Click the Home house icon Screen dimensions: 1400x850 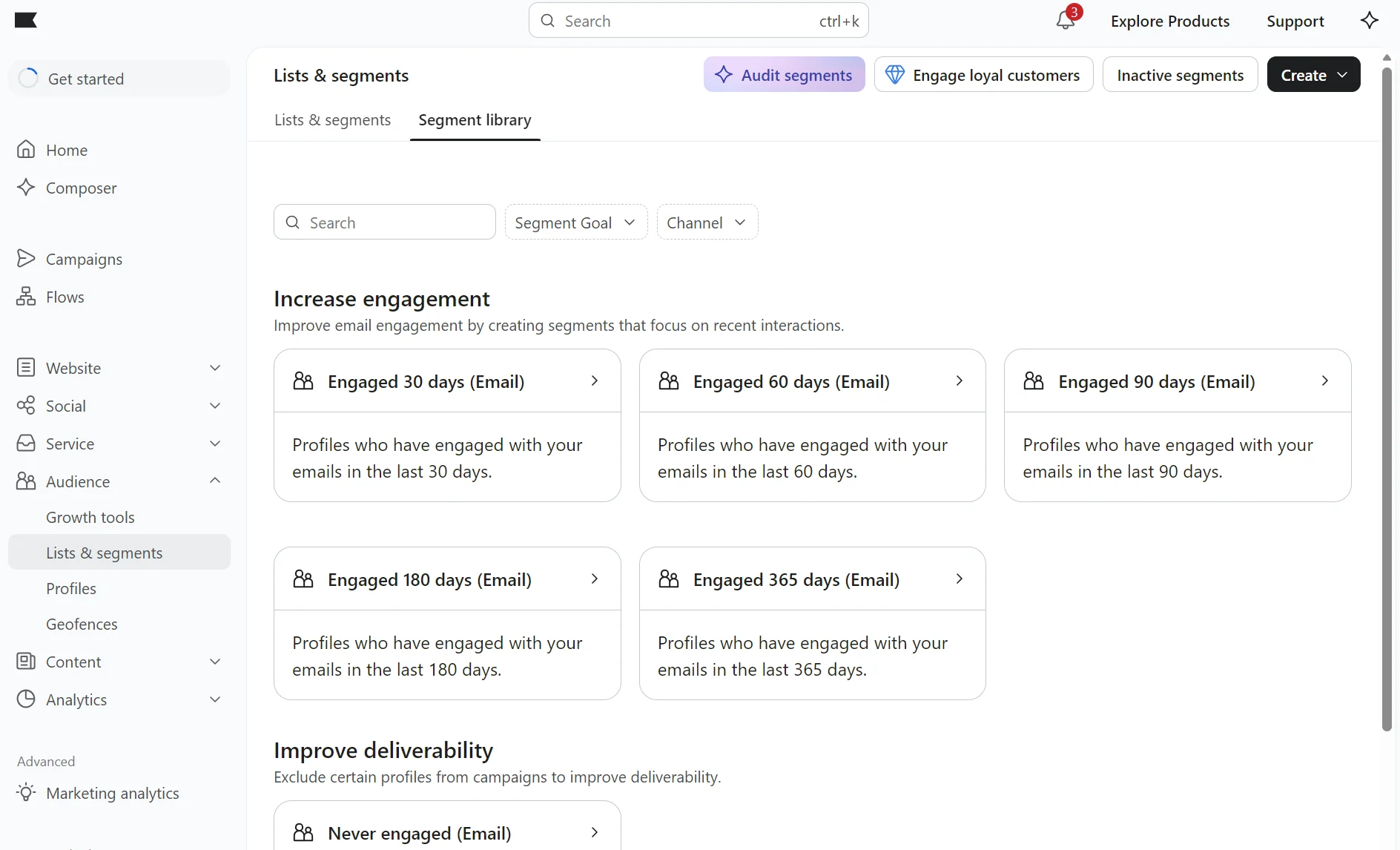pos(26,150)
